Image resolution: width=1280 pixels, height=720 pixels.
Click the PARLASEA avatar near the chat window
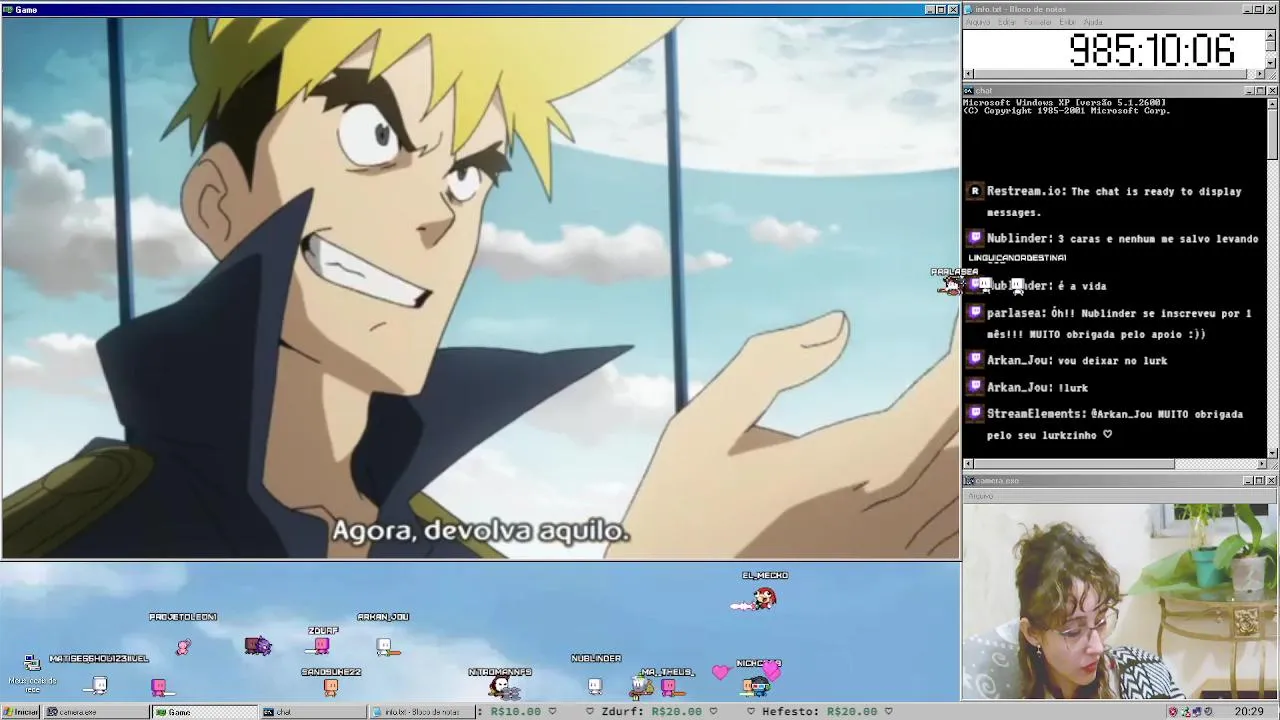click(950, 286)
